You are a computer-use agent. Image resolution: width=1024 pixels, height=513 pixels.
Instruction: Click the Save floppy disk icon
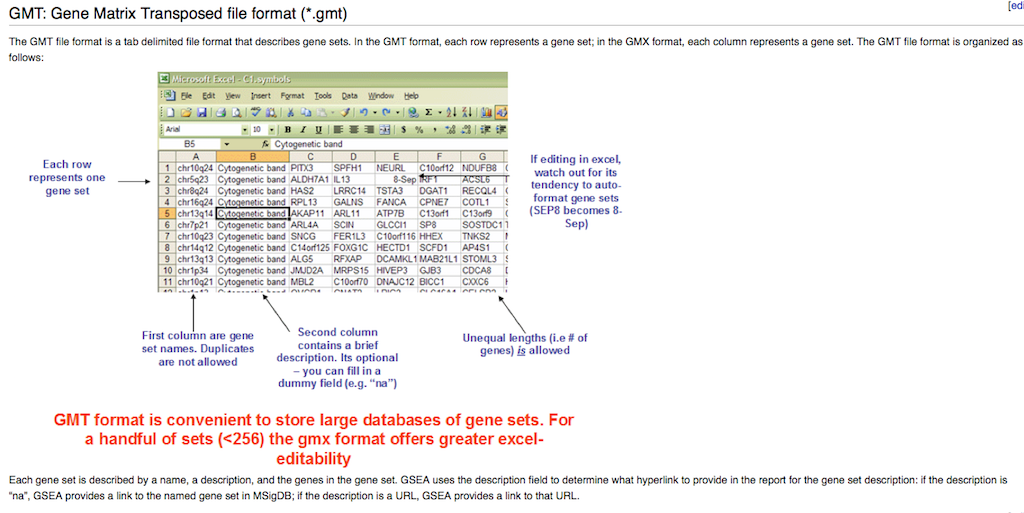click(x=201, y=113)
